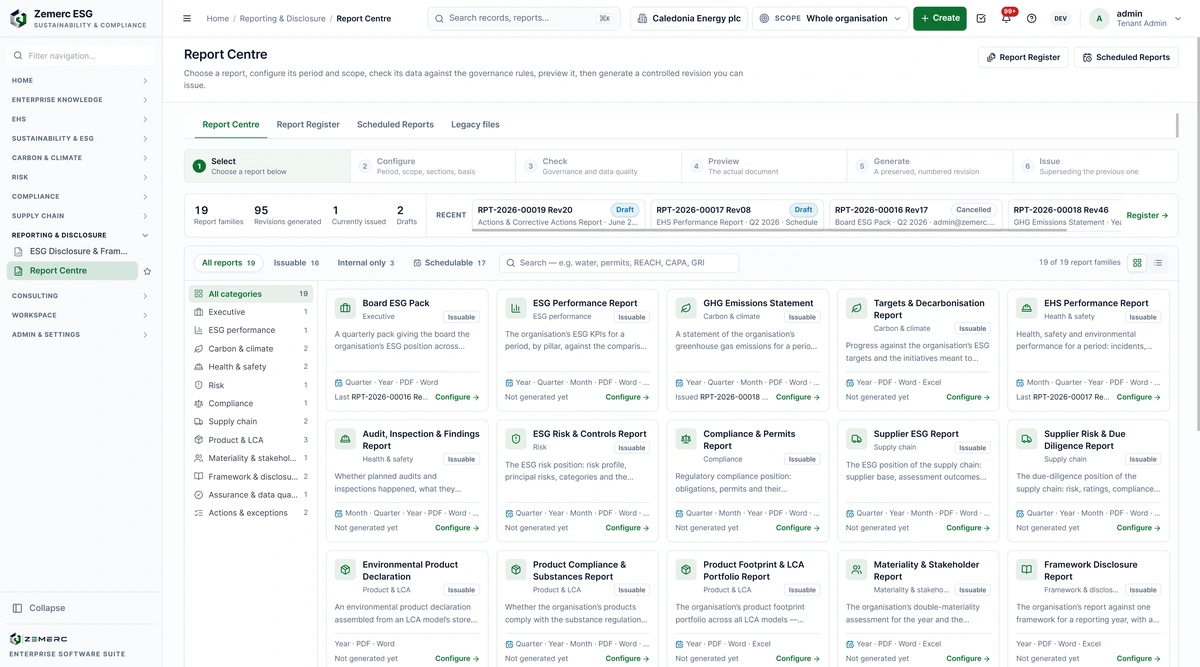Click the Targets & Decarbonisation card icon
This screenshot has width=1200, height=667.
coord(857,308)
